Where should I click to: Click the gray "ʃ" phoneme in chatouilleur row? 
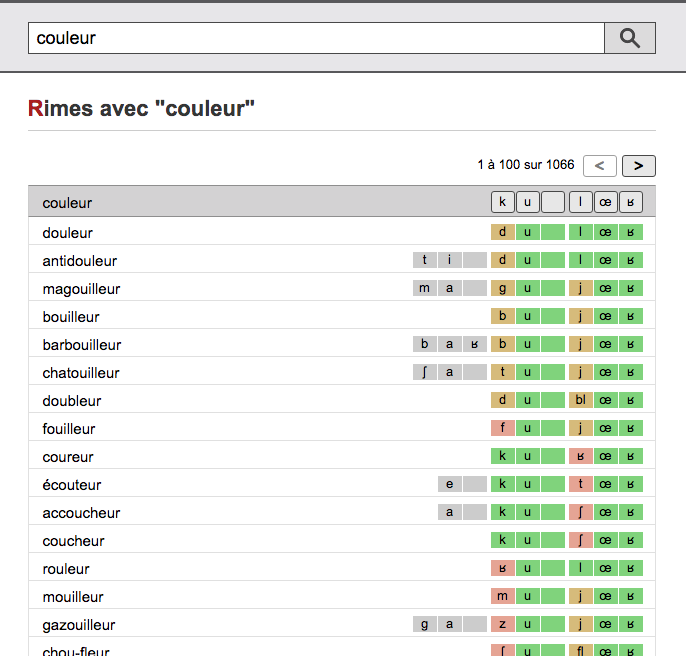coord(424,372)
